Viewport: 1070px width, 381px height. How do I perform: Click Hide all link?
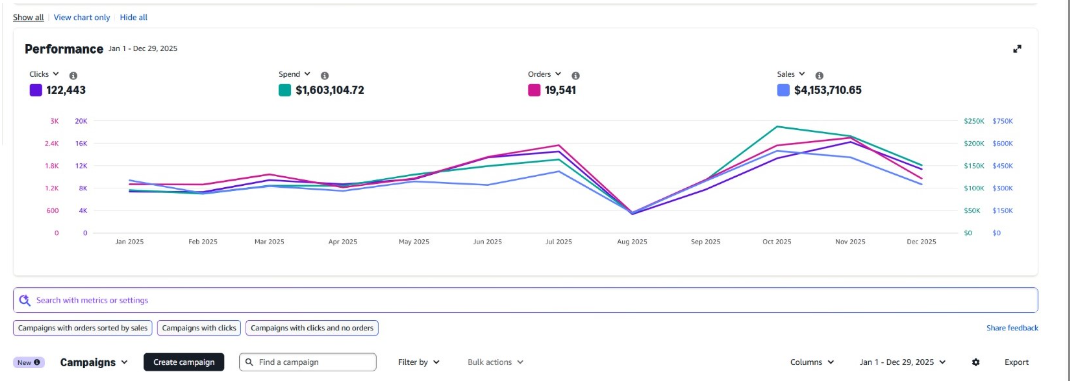(x=134, y=17)
